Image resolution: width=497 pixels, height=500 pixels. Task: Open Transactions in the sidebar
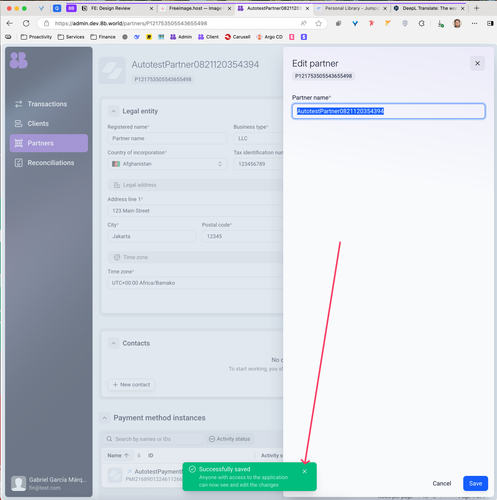(x=49, y=104)
